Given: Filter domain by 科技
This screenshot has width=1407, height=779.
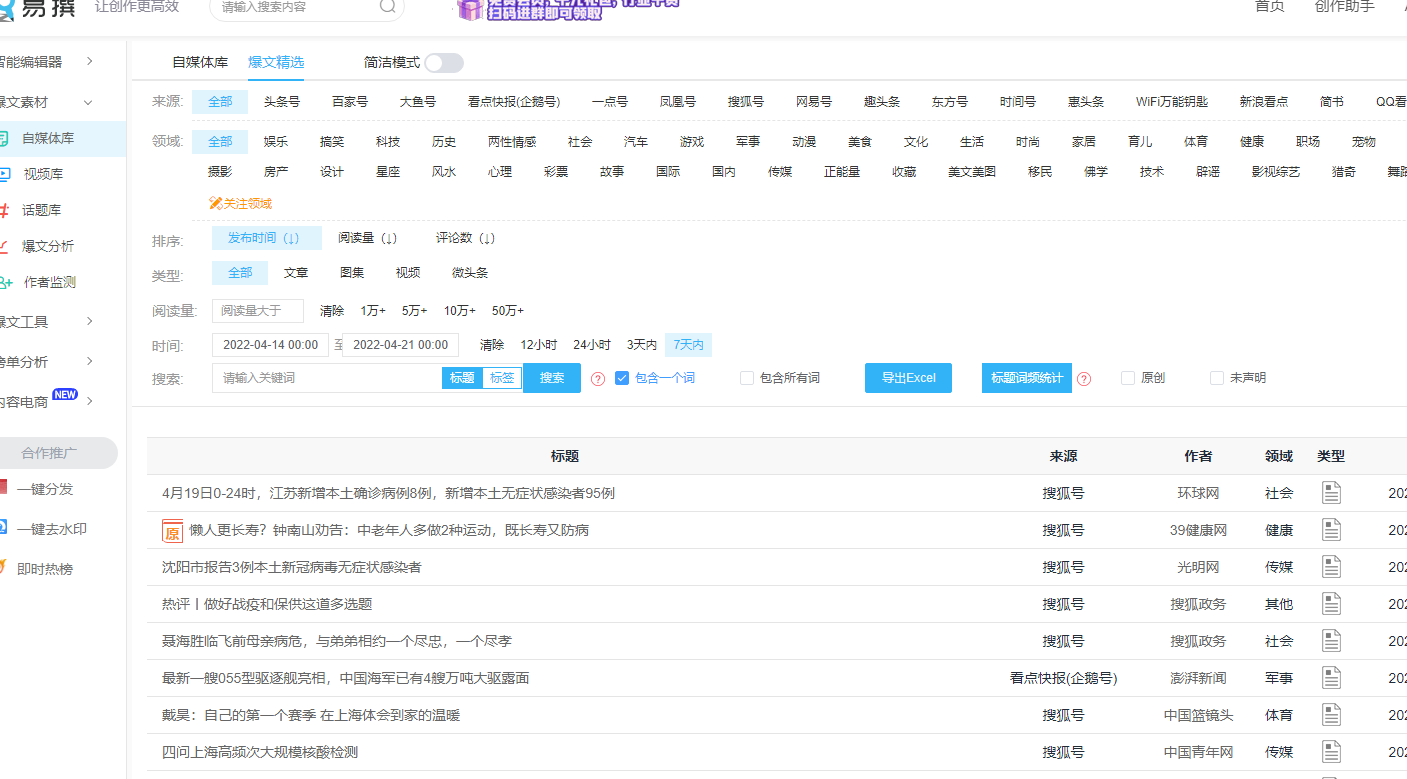Looking at the screenshot, I should [388, 142].
